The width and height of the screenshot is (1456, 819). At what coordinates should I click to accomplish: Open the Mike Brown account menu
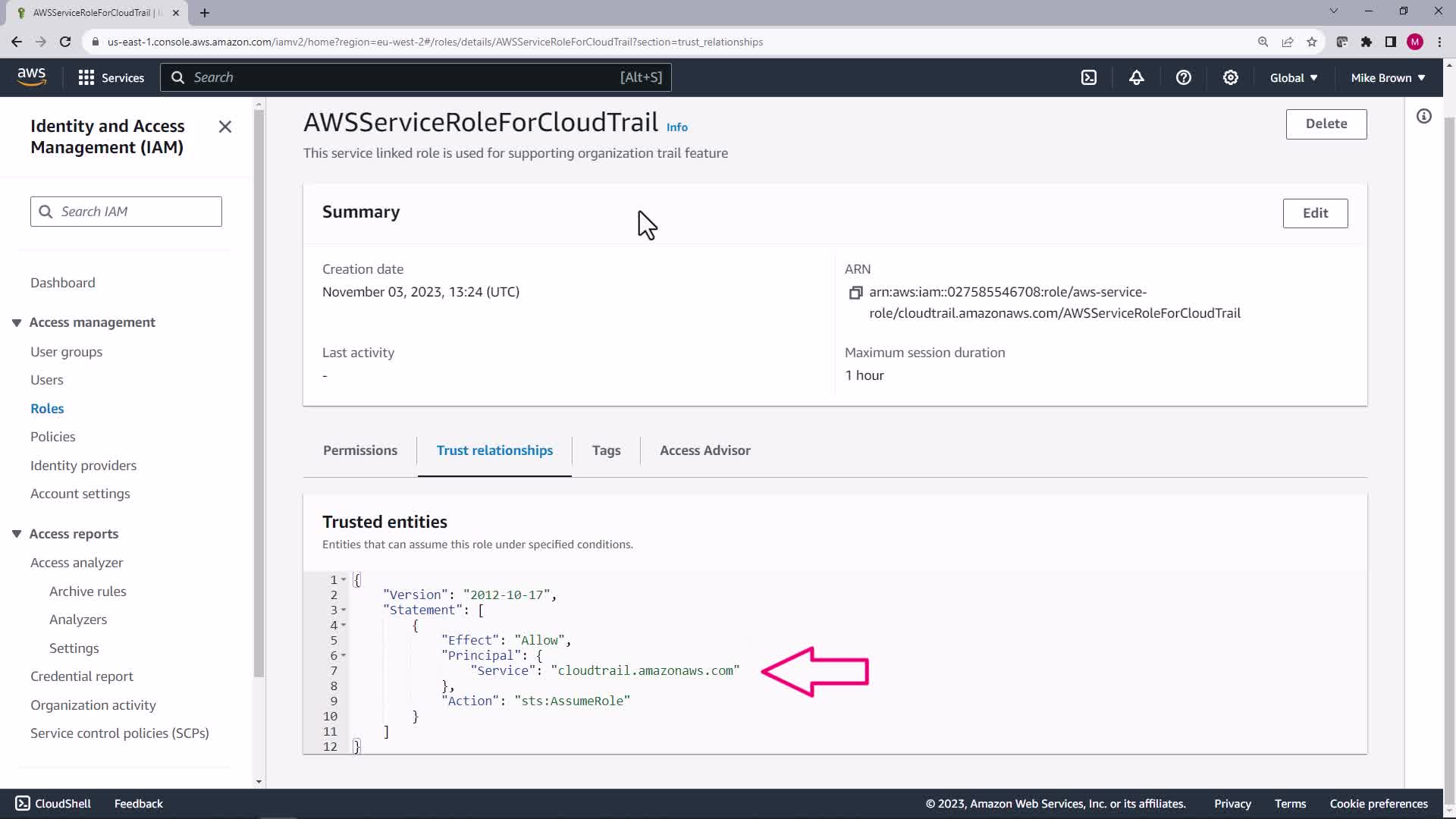pyautogui.click(x=1388, y=77)
